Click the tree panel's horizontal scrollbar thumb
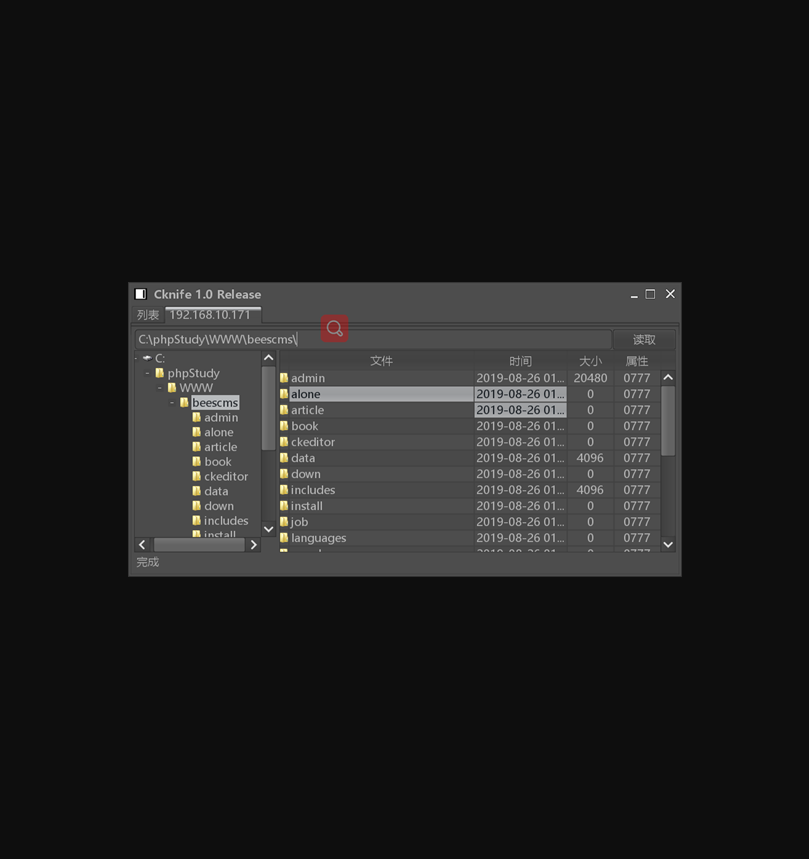The width and height of the screenshot is (809, 859). point(198,545)
